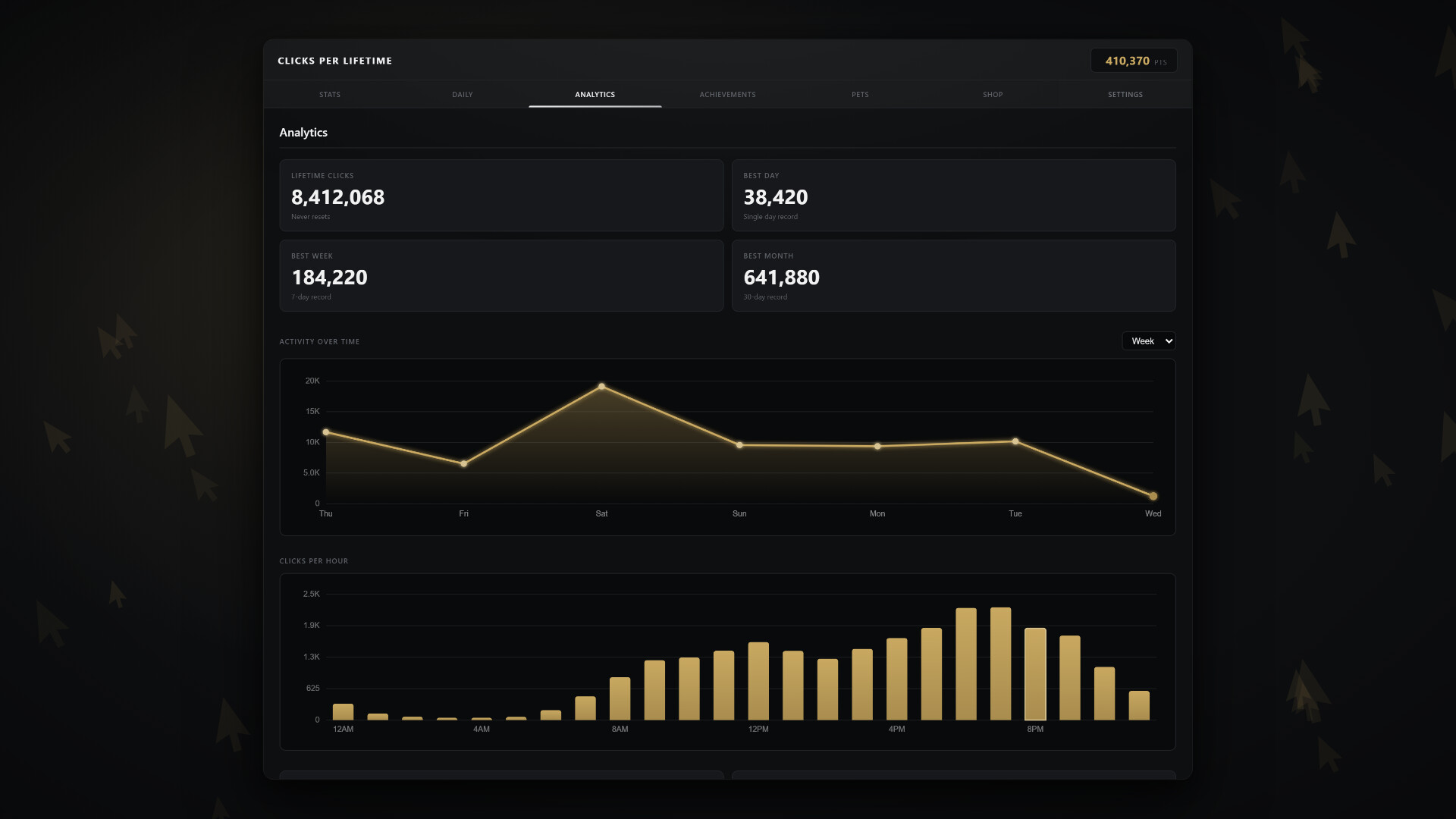Open the Achievements tab

click(x=727, y=94)
